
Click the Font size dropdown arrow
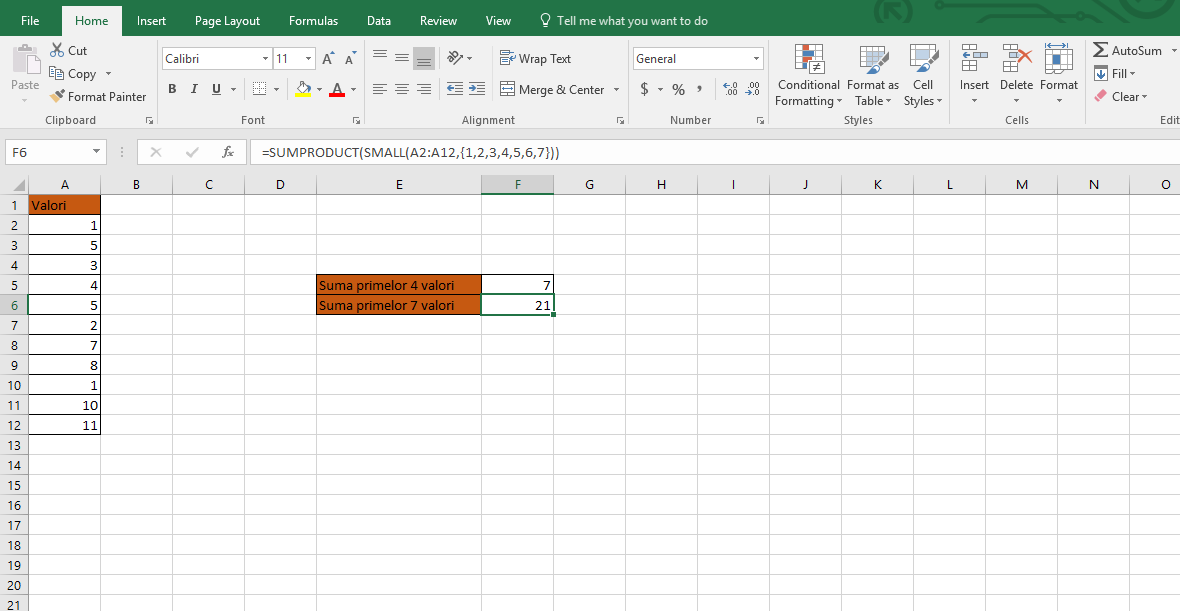pos(306,58)
